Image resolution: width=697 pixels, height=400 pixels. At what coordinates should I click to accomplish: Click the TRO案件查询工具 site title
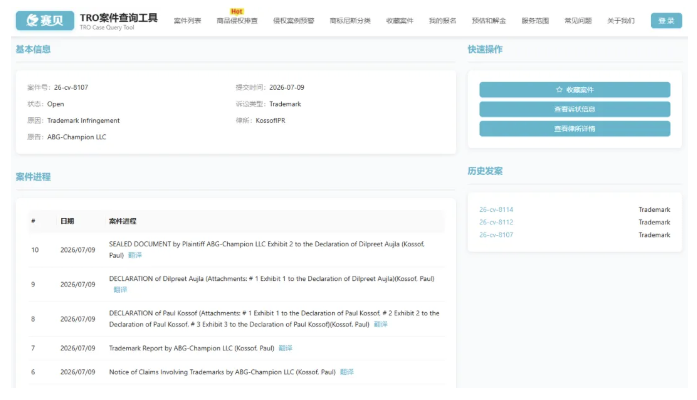click(x=119, y=18)
